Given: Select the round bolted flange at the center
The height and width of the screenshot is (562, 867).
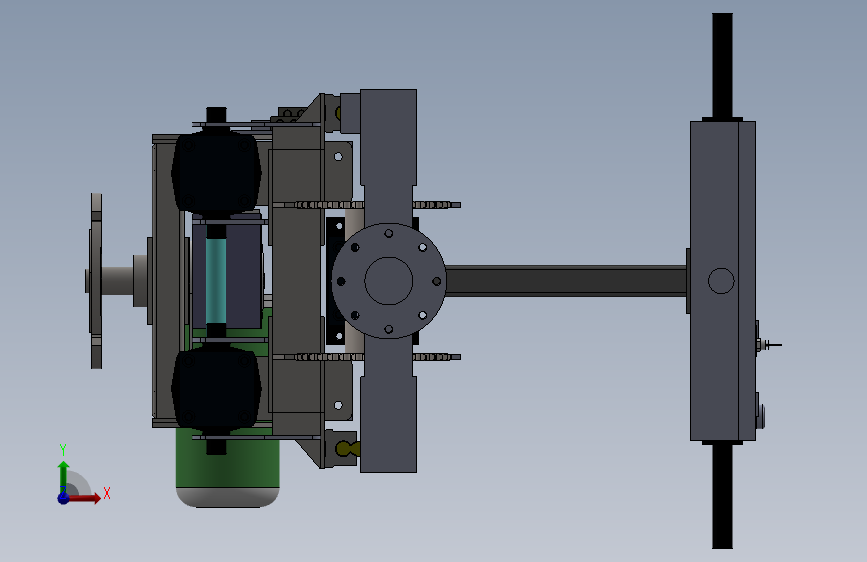Looking at the screenshot, I should pyautogui.click(x=389, y=281).
